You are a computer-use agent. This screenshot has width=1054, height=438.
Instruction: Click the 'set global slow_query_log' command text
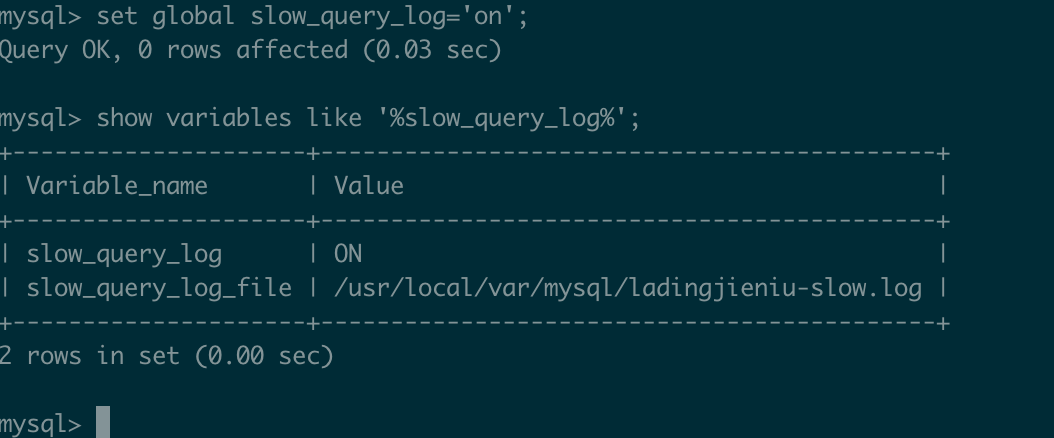(x=313, y=16)
